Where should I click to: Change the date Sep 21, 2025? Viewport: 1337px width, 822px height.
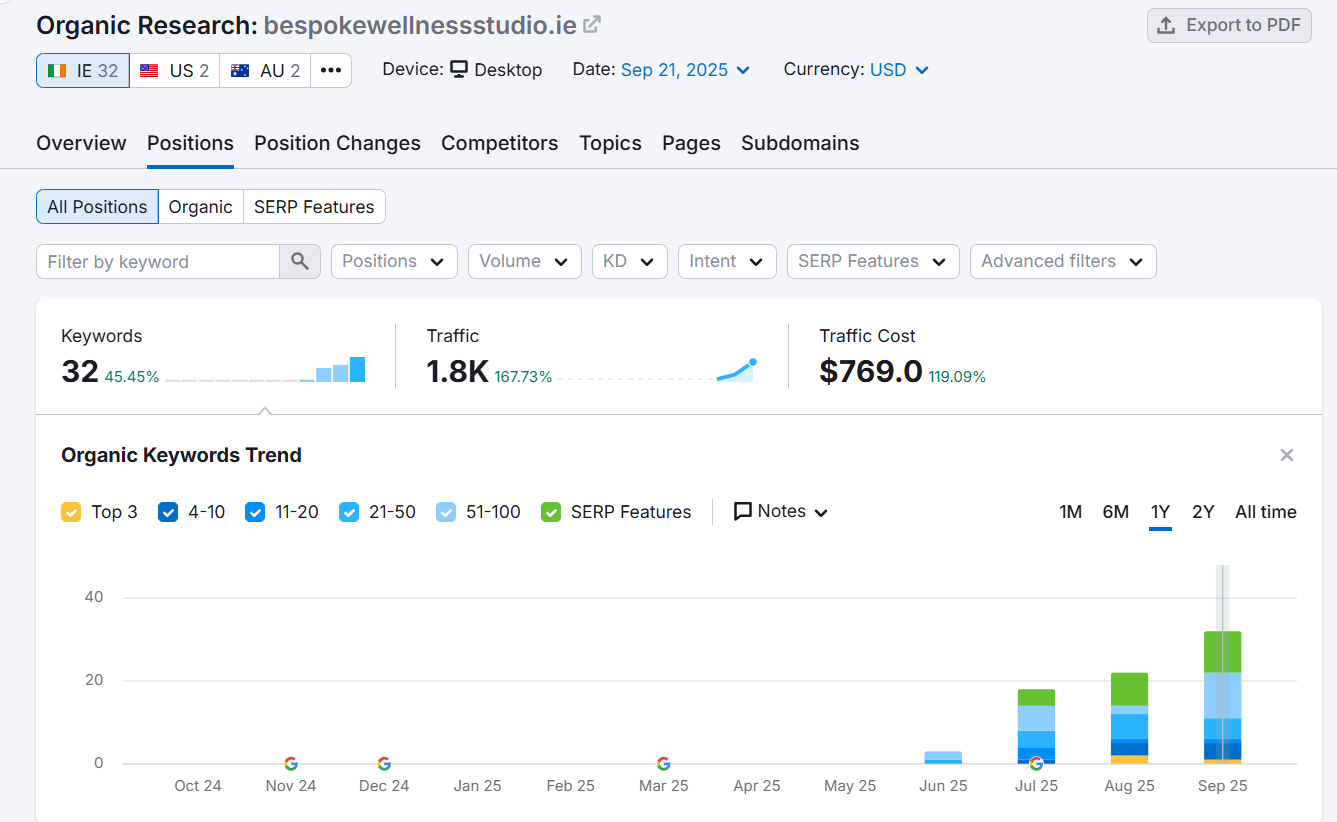coord(685,70)
